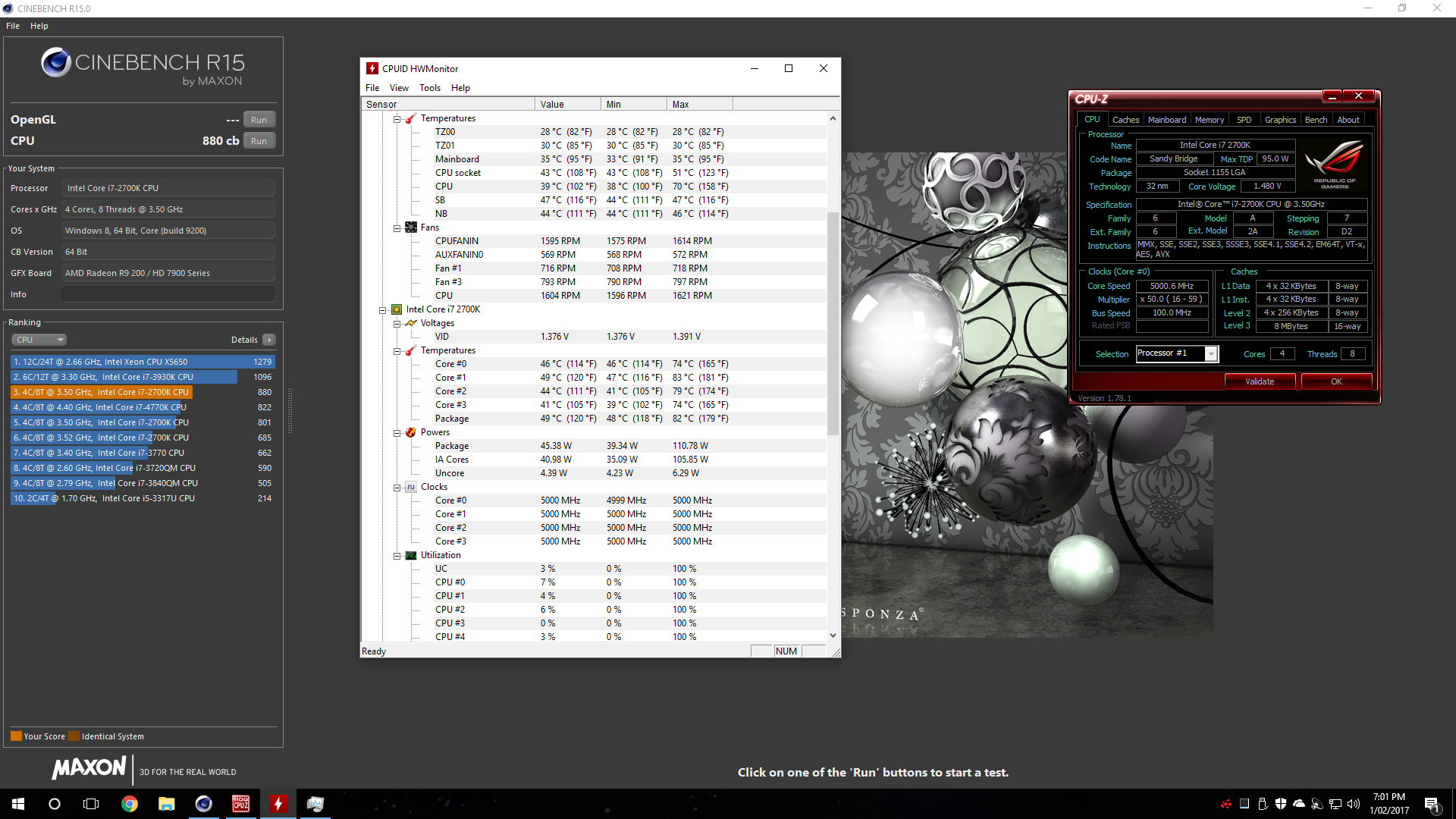
Task: Click the Info input field in Cinebench
Action: pyautogui.click(x=168, y=294)
